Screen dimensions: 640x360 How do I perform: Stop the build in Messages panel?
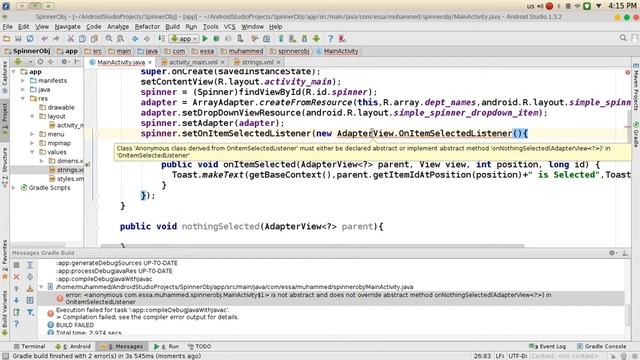pyautogui.click(x=16, y=265)
